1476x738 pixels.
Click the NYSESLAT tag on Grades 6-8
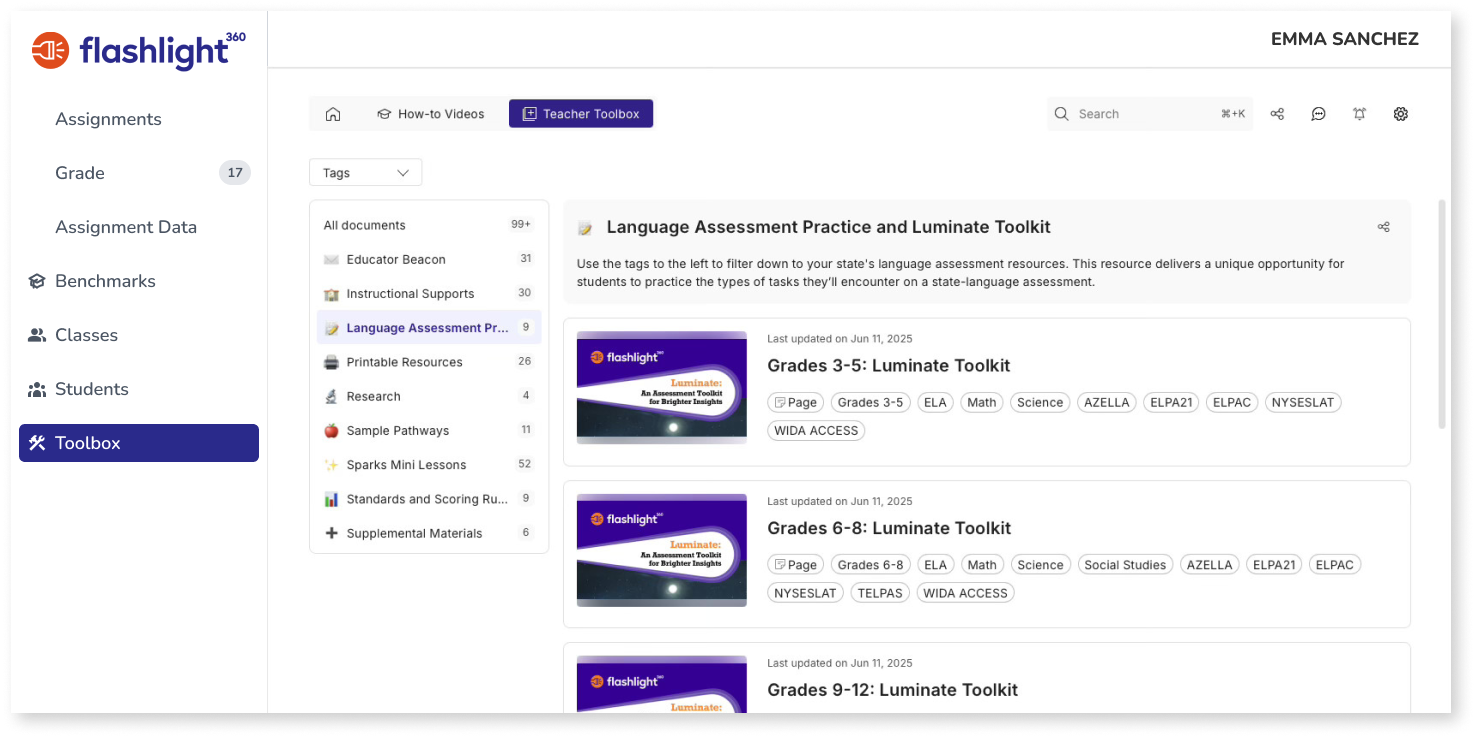point(805,593)
